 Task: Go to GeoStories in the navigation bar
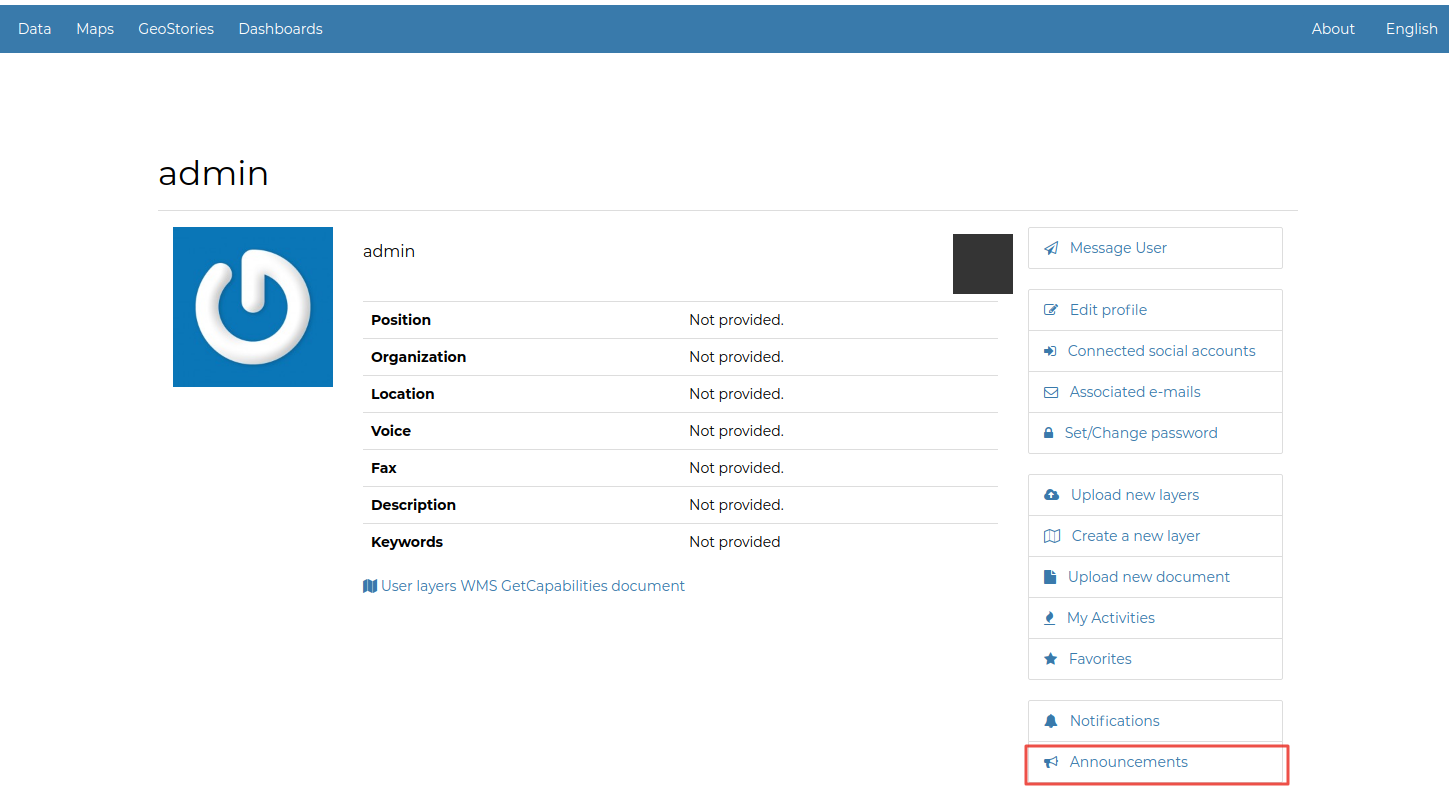coord(176,29)
